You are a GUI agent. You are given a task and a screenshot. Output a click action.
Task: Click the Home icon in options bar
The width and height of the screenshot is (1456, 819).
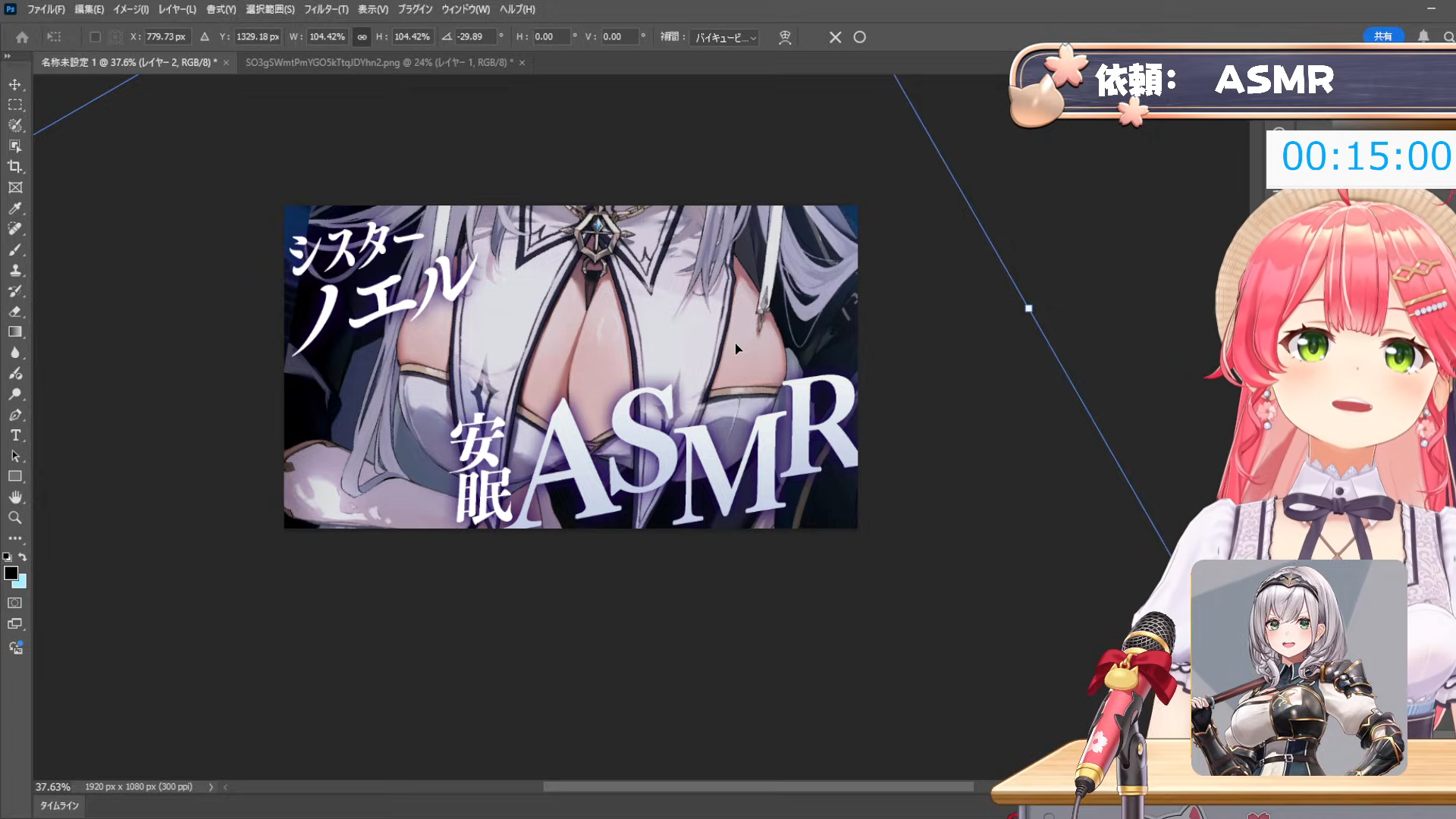pos(22,36)
